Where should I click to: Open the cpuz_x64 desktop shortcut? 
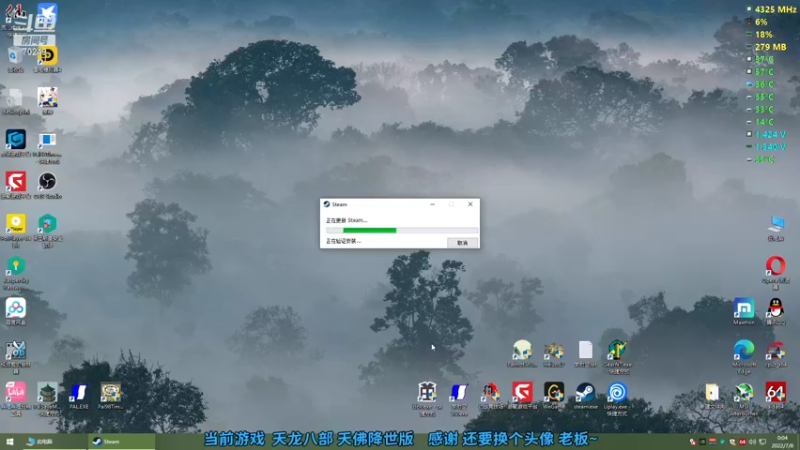coord(776,353)
